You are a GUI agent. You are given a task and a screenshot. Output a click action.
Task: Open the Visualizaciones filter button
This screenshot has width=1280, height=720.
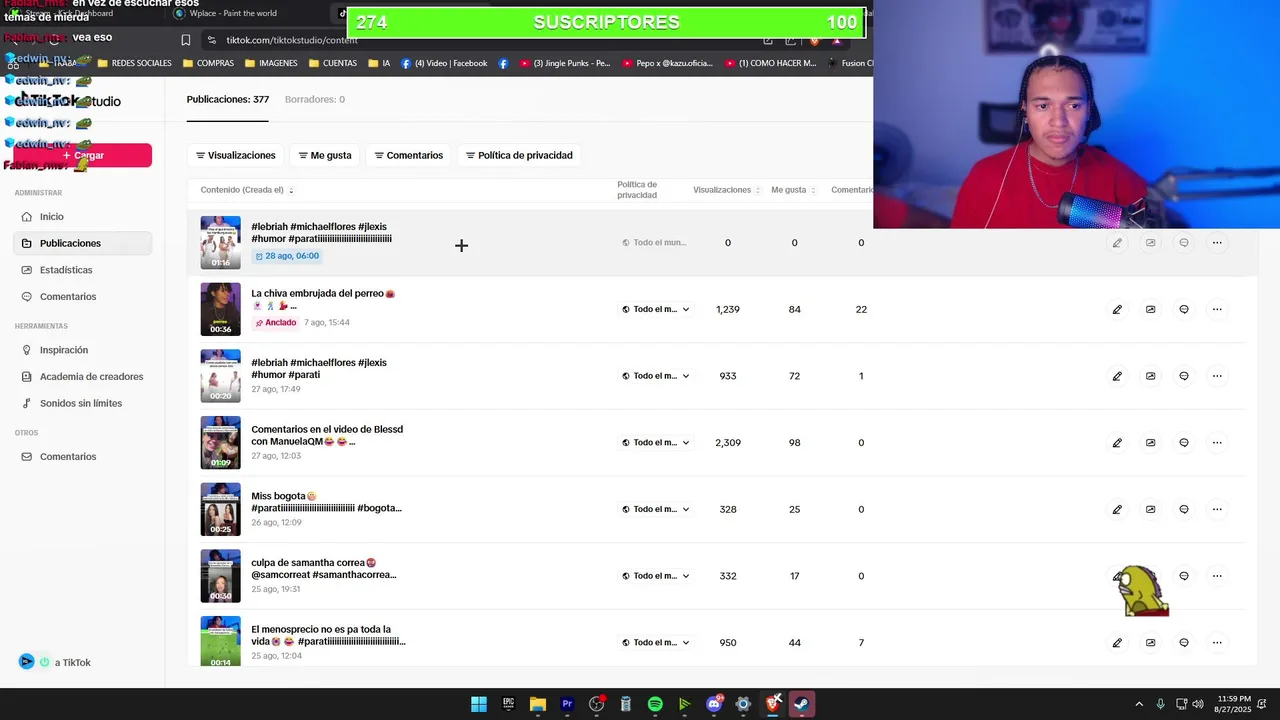(x=236, y=155)
